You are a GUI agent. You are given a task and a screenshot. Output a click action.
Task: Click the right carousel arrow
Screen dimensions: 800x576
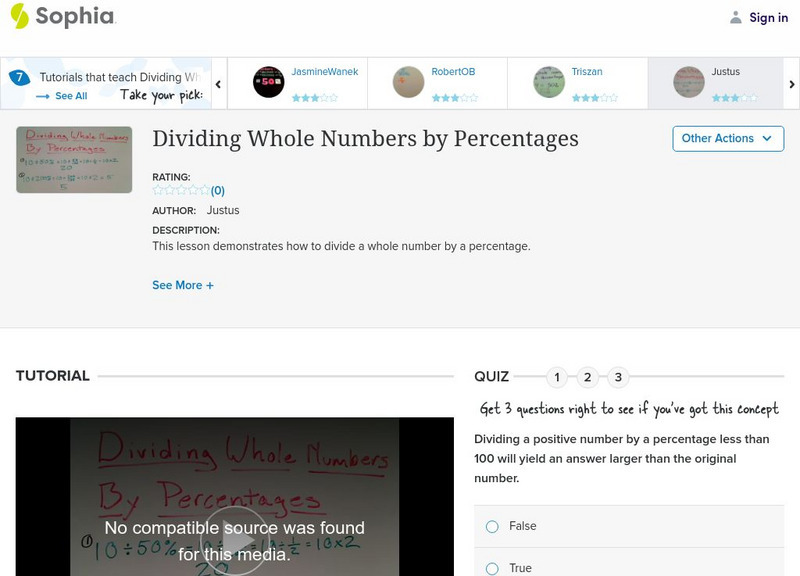[x=792, y=84]
